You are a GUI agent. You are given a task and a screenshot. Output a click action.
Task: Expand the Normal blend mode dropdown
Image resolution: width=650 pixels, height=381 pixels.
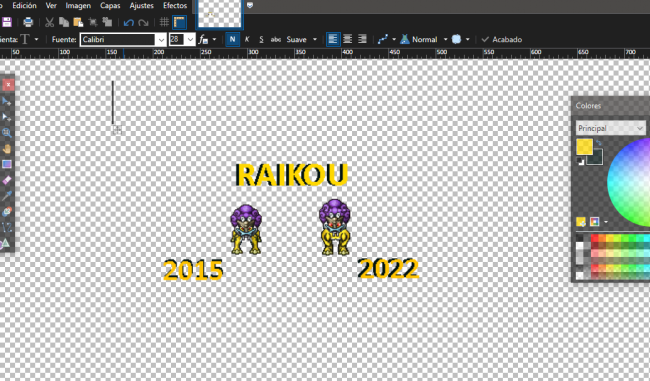point(445,39)
